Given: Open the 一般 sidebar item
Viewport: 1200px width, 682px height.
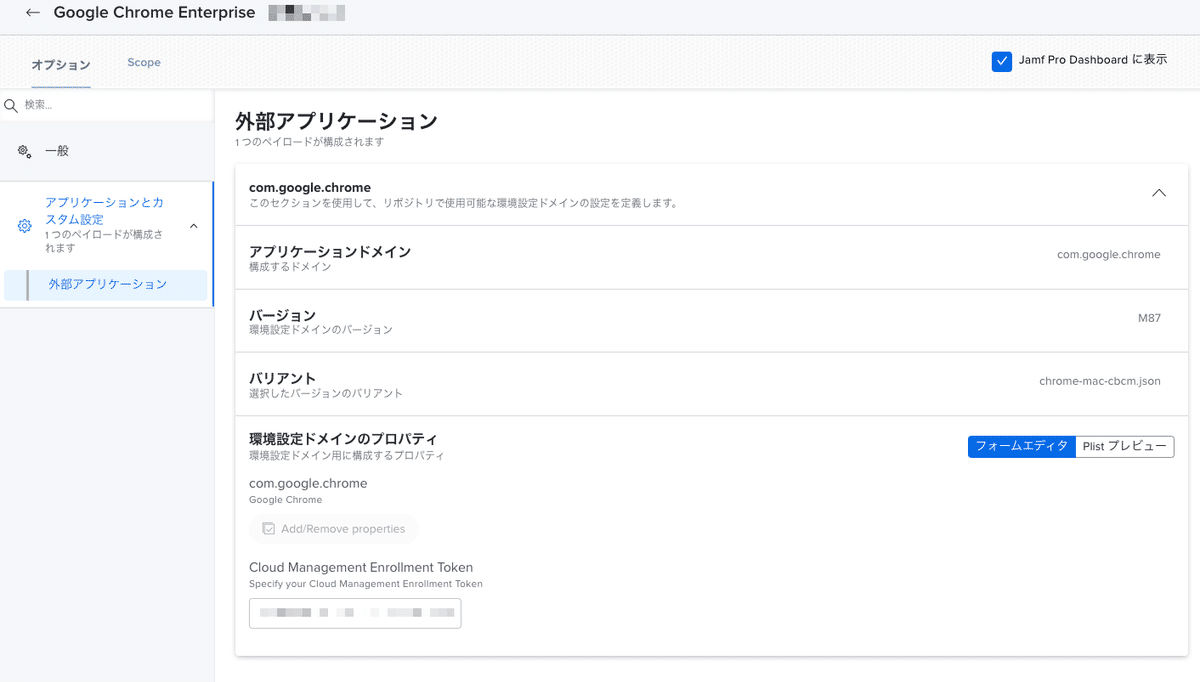Looking at the screenshot, I should tap(107, 151).
